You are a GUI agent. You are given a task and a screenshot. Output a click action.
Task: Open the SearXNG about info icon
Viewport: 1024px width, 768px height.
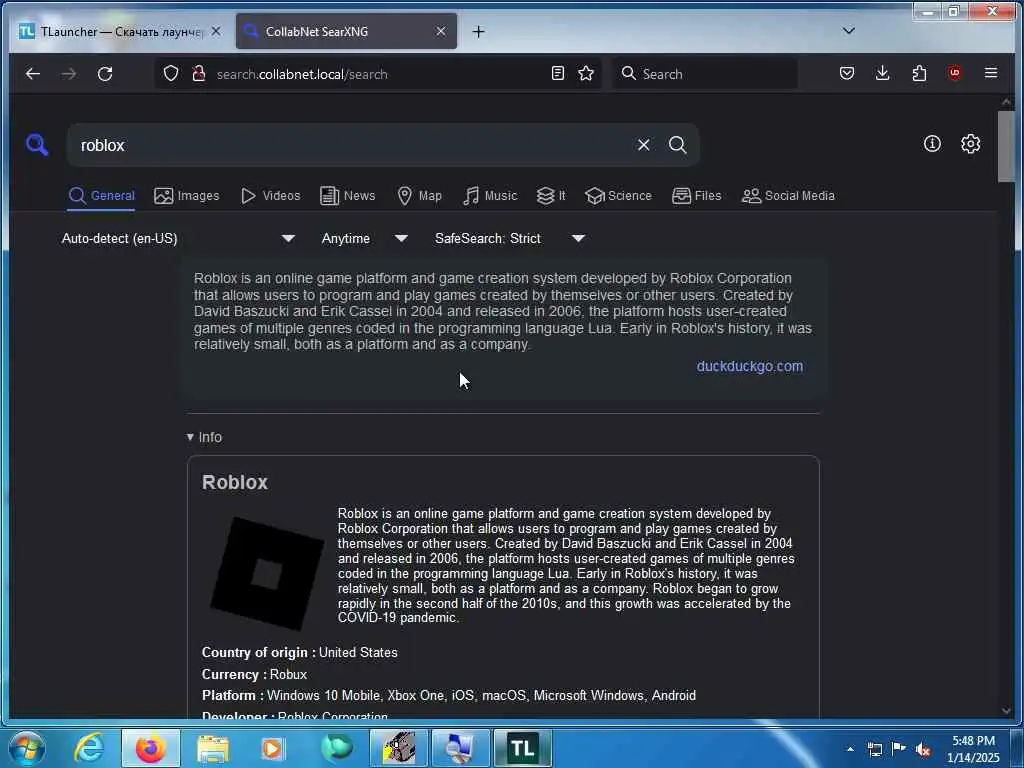click(932, 144)
